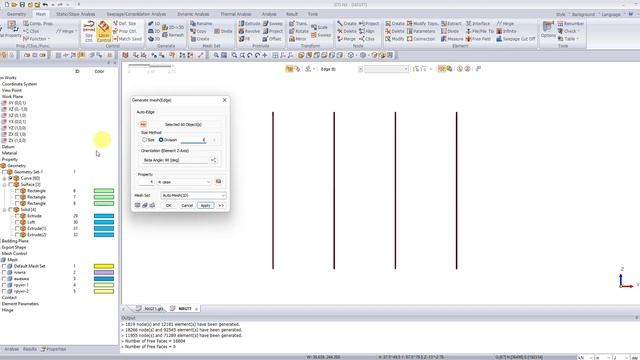Select the Sweep protrude tool

click(x=273, y=24)
